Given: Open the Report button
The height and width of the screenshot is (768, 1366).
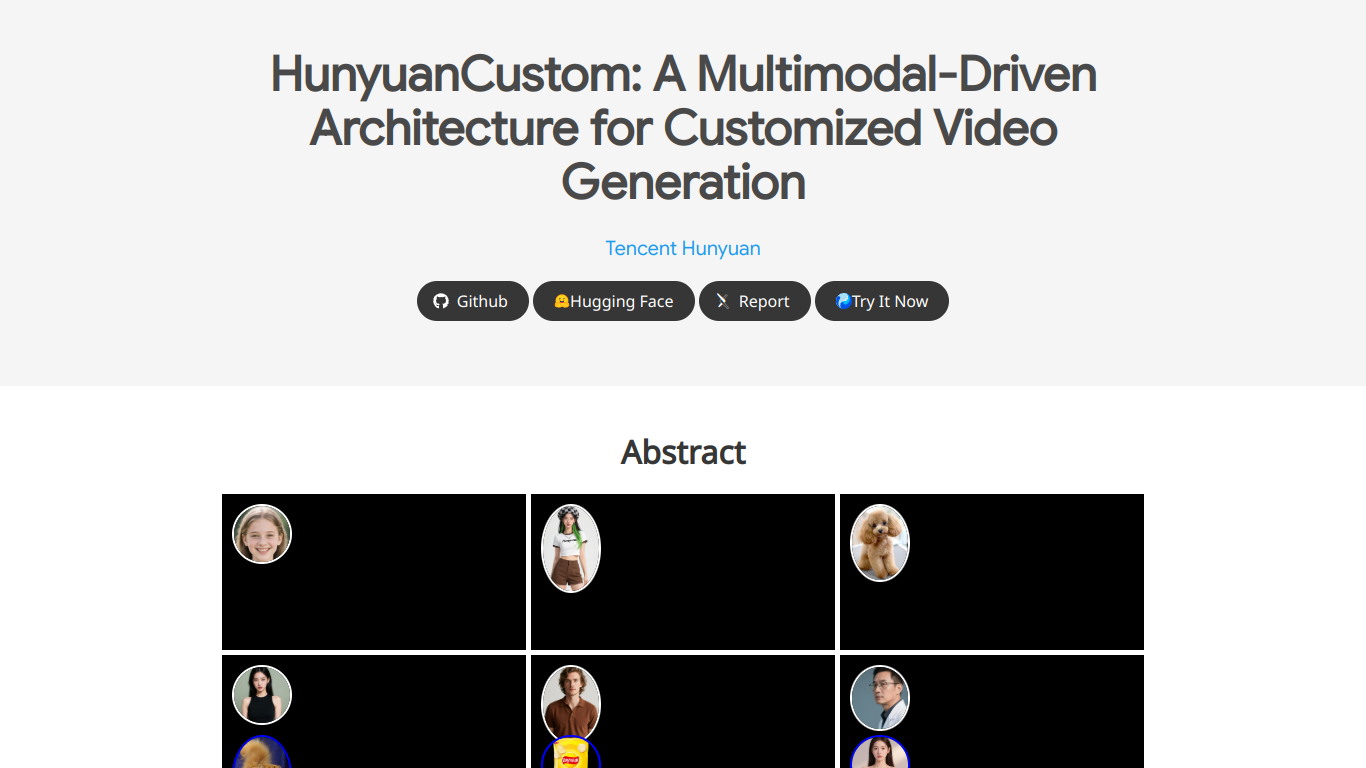Looking at the screenshot, I should [754, 301].
